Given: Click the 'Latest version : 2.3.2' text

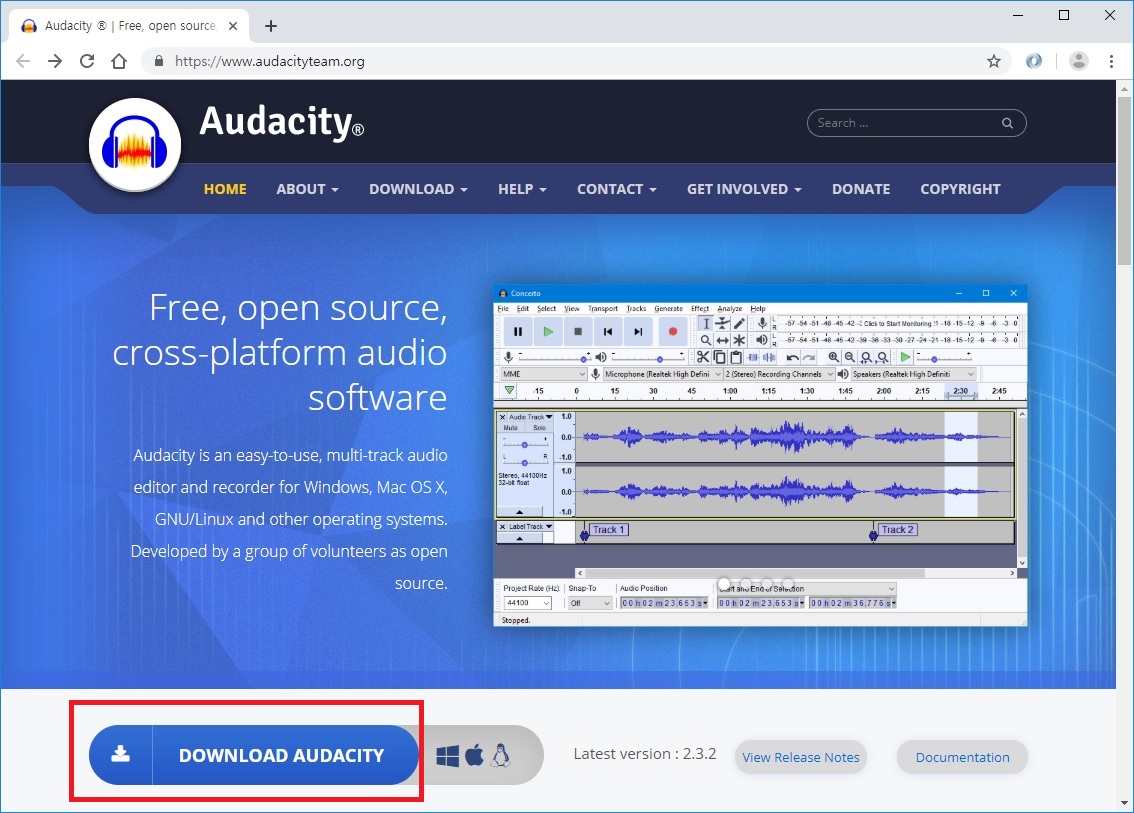Looking at the screenshot, I should (x=645, y=754).
